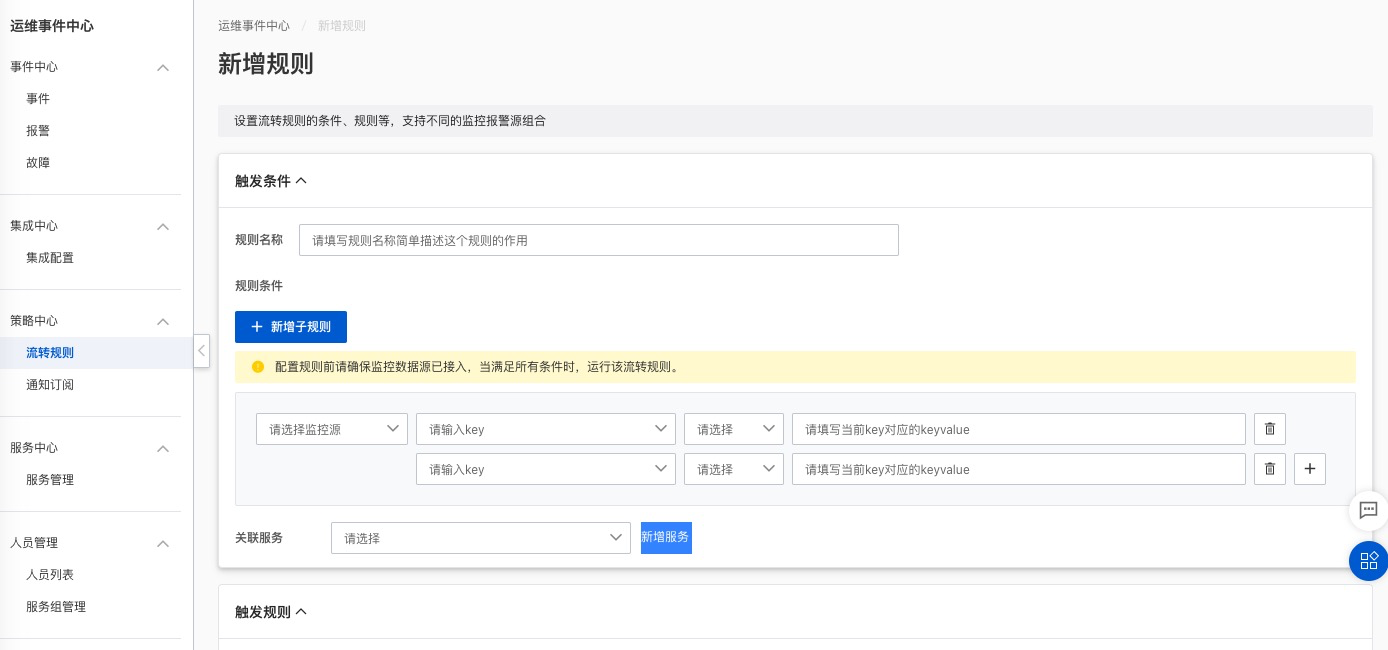Collapse the 触发规则 section
Image resolution: width=1388 pixels, height=650 pixels.
click(301, 612)
